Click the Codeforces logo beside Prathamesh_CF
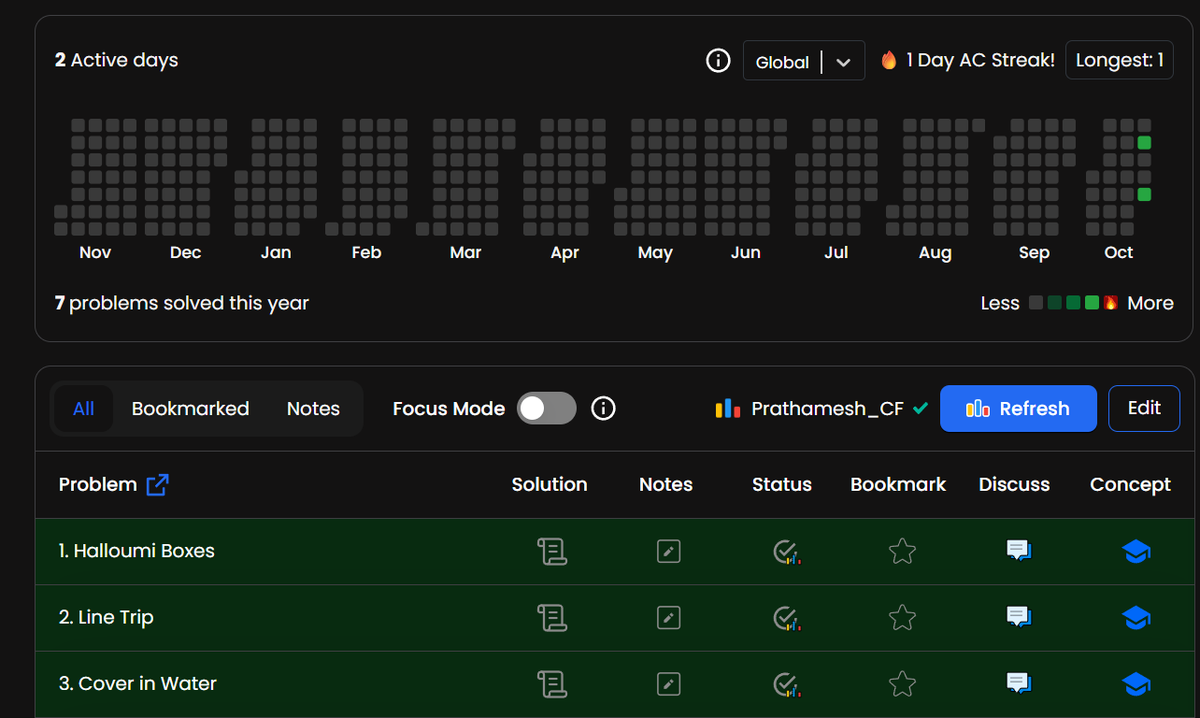The image size is (1200, 718). coord(727,408)
